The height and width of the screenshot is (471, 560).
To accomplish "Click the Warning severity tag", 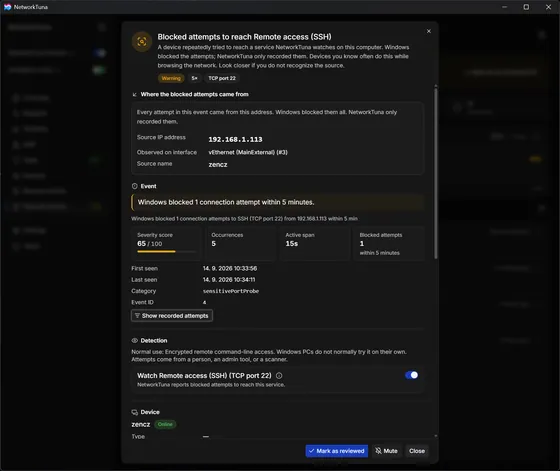I will point(171,78).
